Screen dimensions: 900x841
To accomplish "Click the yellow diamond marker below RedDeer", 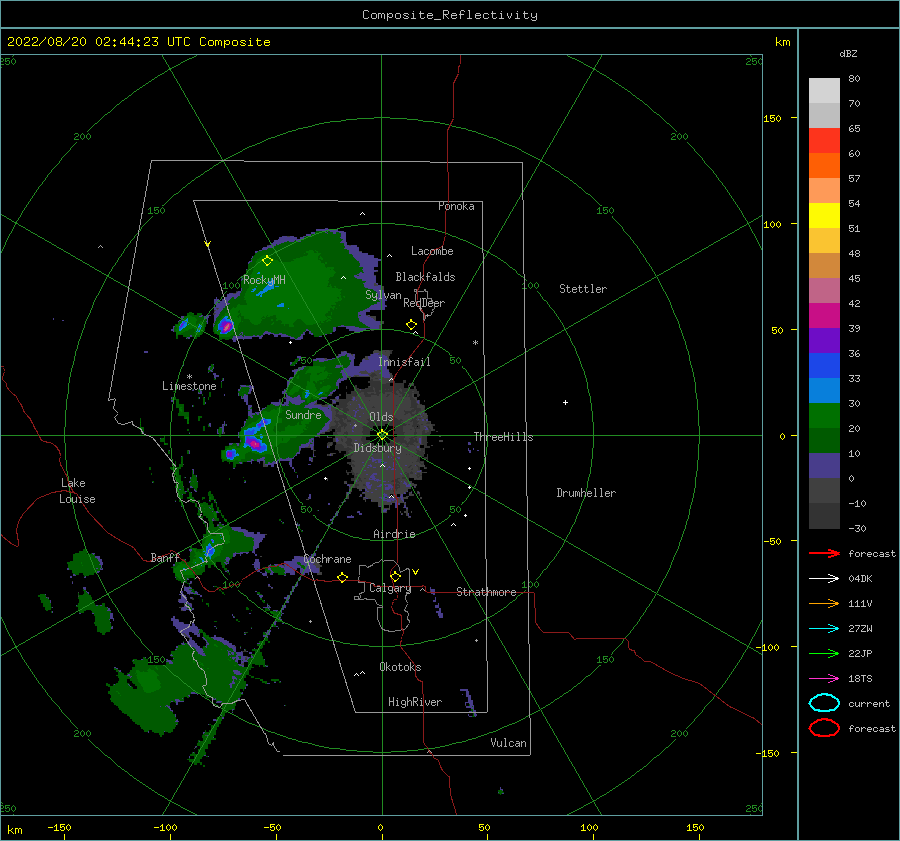I will [x=411, y=324].
